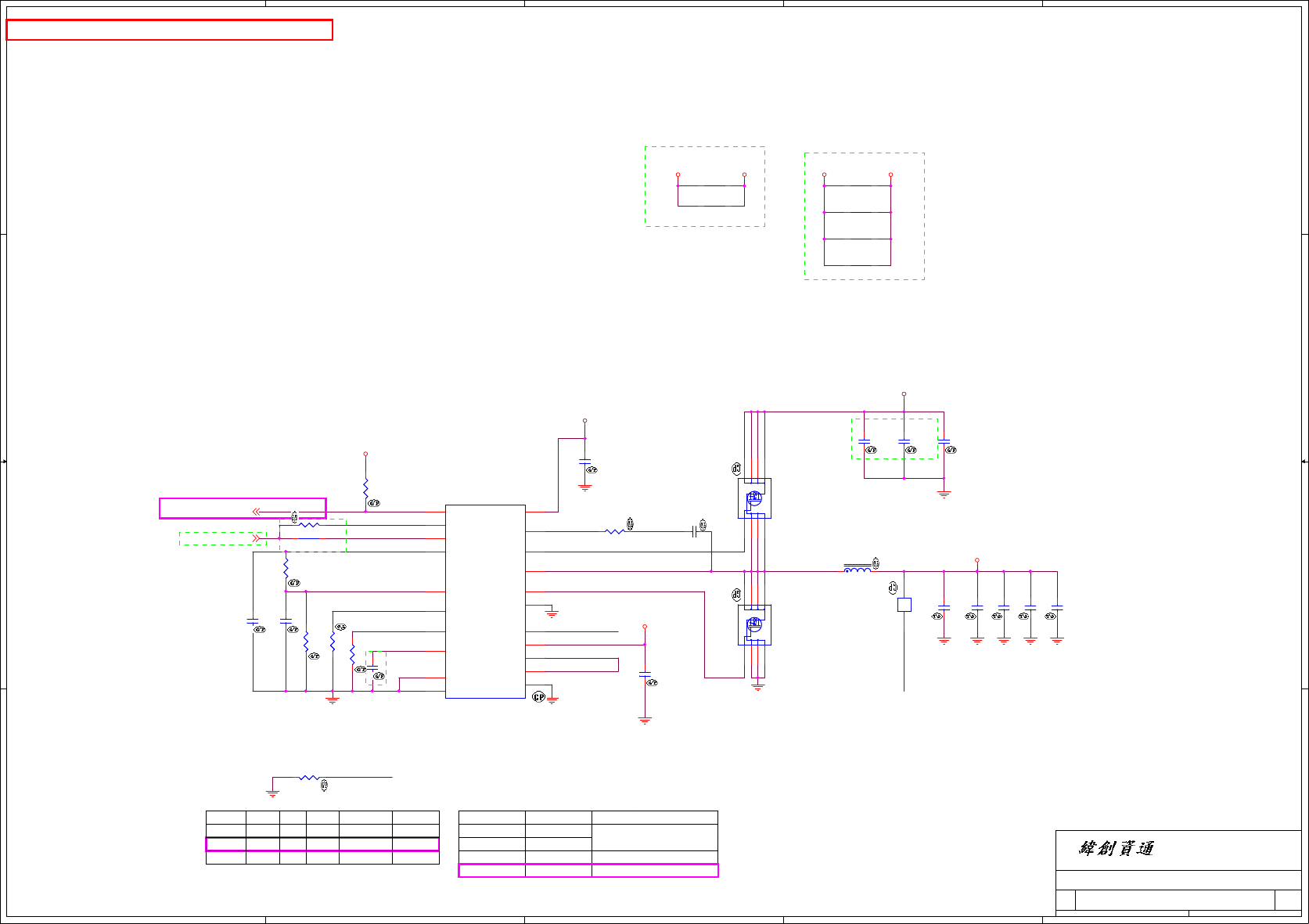This screenshot has width=1309, height=924.
Task: Click the standalone grounded resistor below the circuit
Action: pos(309,778)
